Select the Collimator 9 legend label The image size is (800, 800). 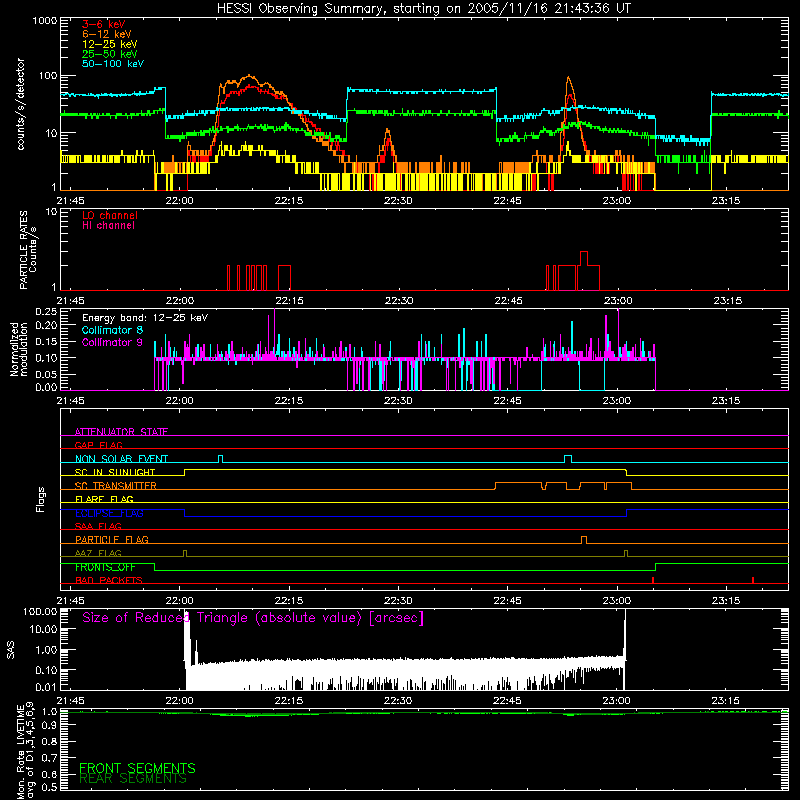pos(112,342)
